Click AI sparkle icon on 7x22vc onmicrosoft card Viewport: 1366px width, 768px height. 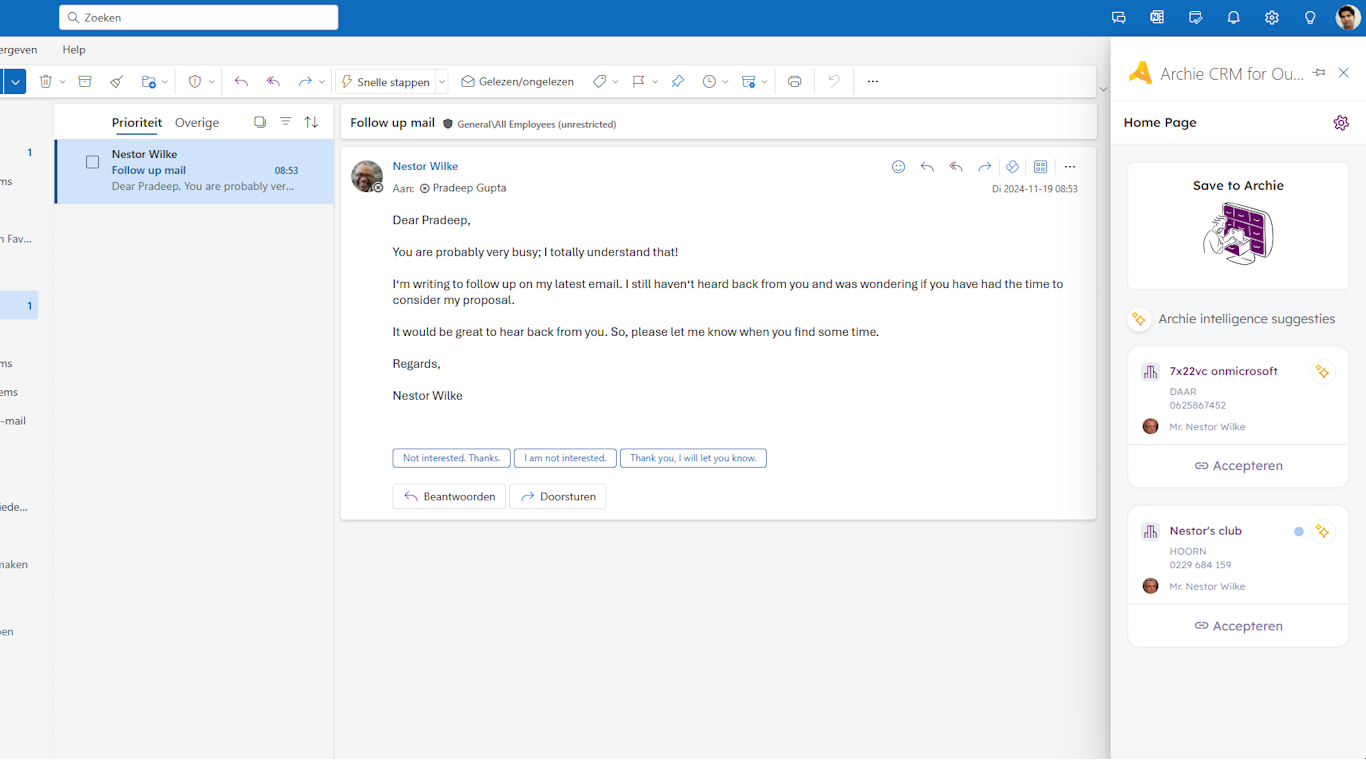[x=1322, y=371]
